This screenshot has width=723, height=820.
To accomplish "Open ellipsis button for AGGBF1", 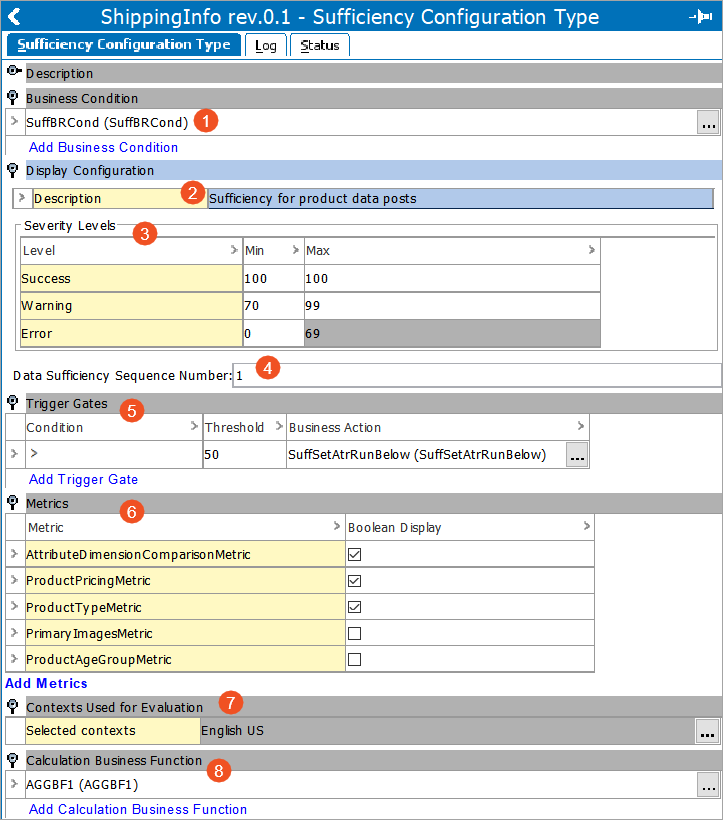I will [x=708, y=784].
